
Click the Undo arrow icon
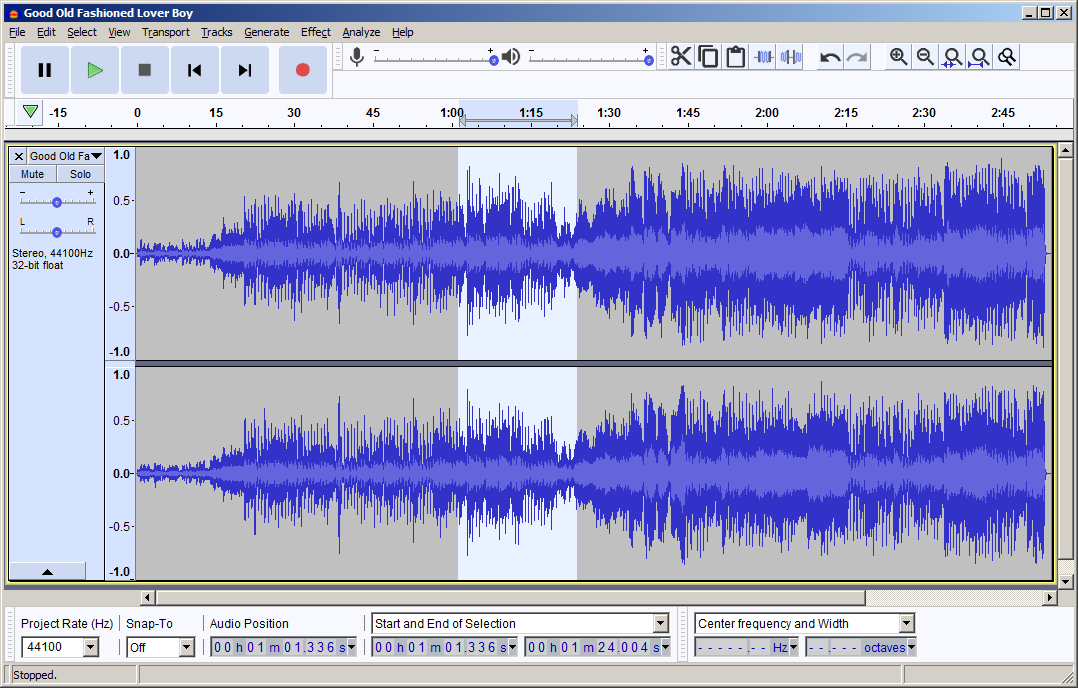point(830,56)
